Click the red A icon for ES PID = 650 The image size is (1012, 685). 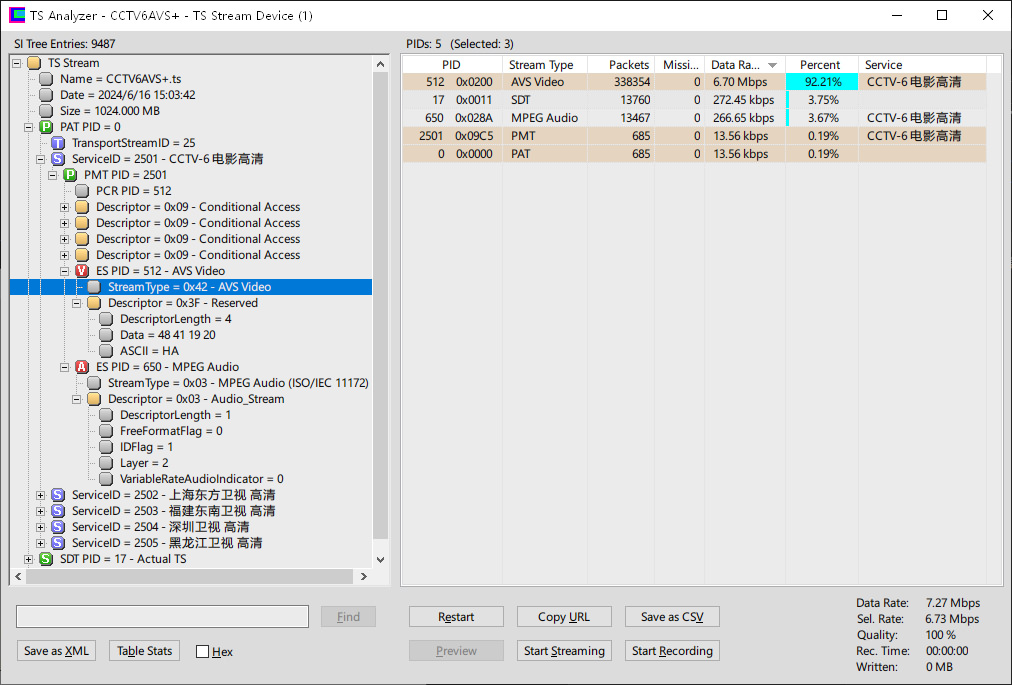[82, 367]
